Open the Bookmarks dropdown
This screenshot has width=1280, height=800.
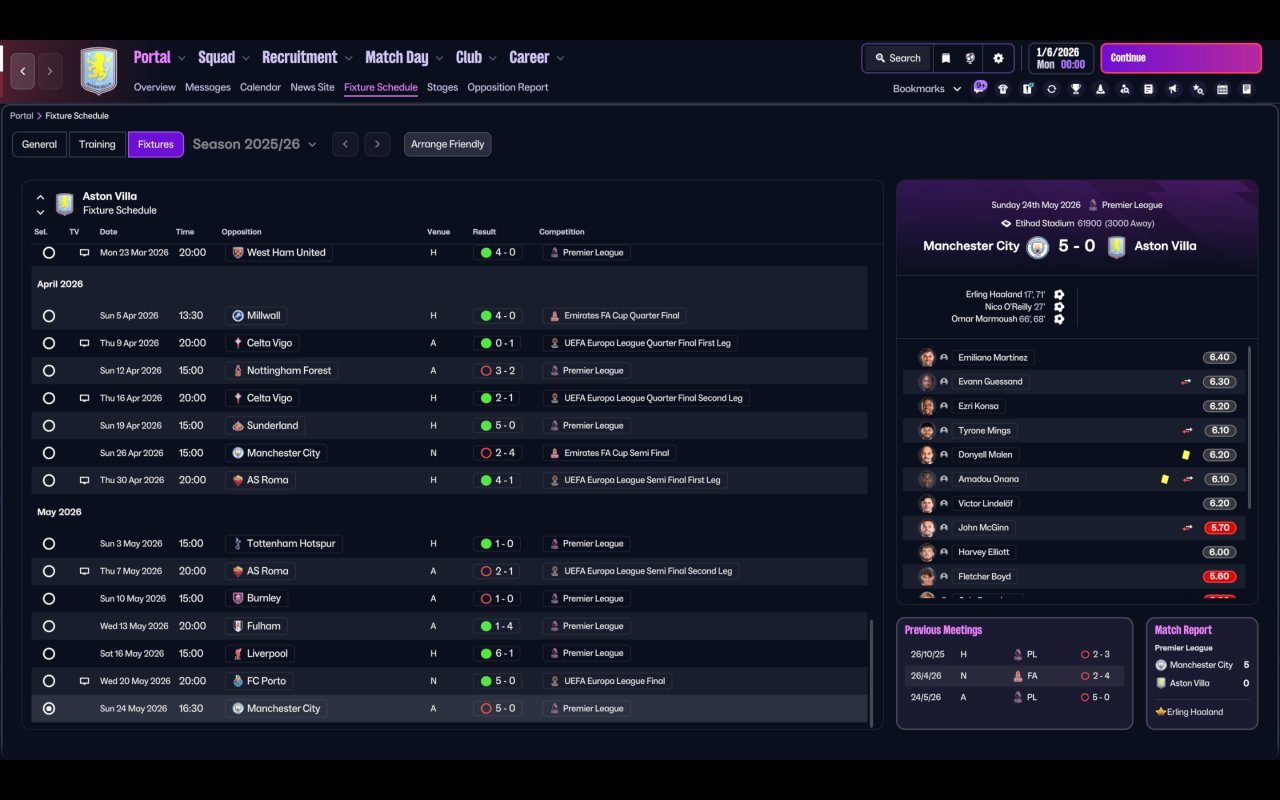pyautogui.click(x=927, y=89)
